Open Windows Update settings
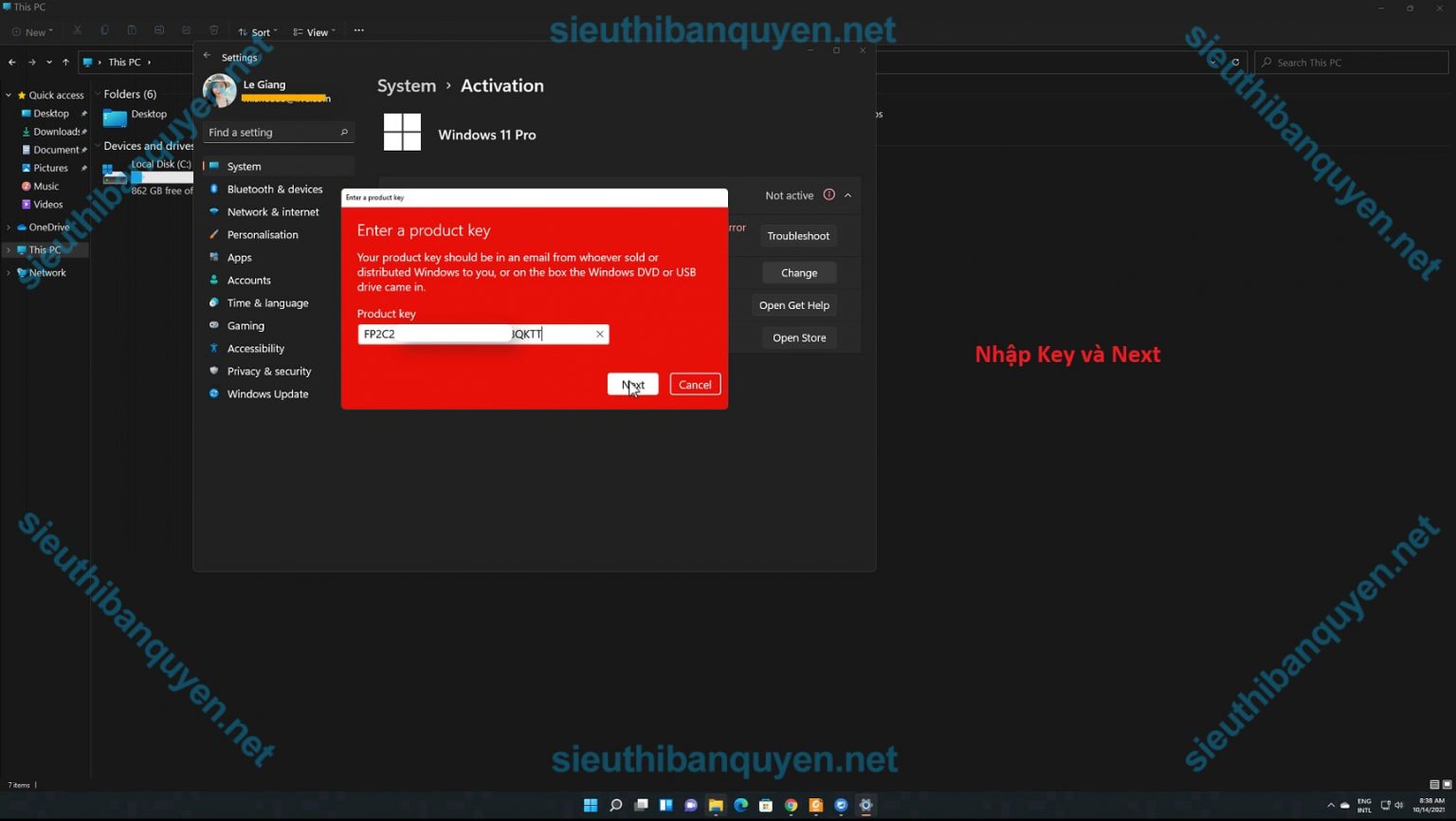This screenshot has height=821, width=1456. pyautogui.click(x=267, y=393)
